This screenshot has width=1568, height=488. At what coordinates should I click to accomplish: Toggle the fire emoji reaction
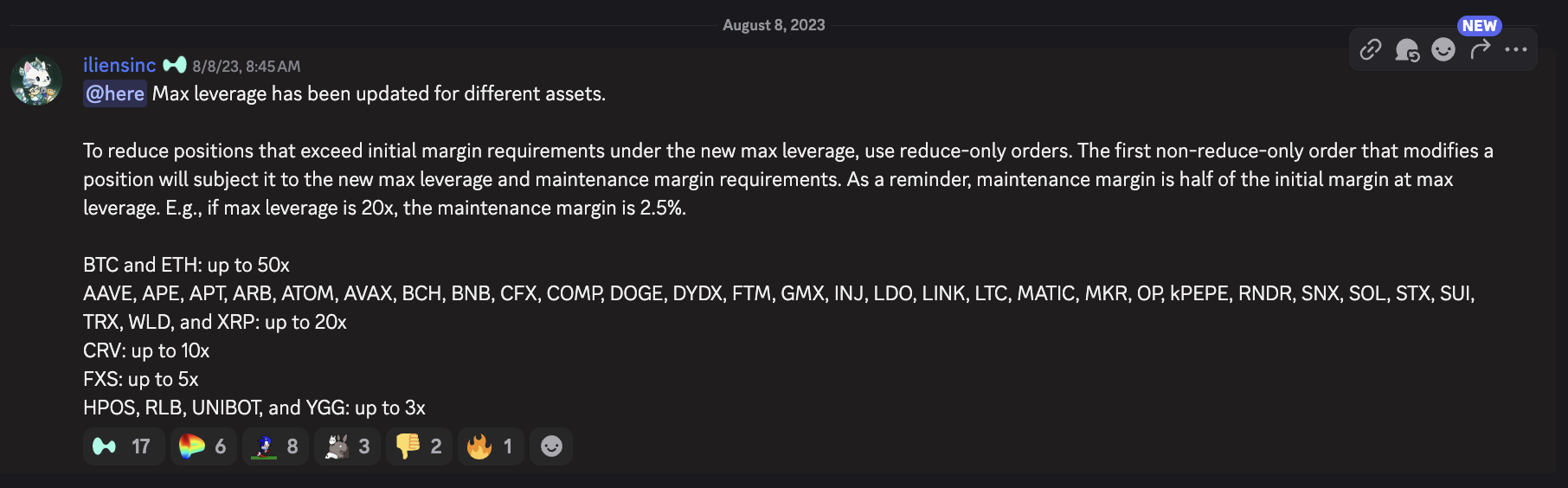click(x=490, y=446)
